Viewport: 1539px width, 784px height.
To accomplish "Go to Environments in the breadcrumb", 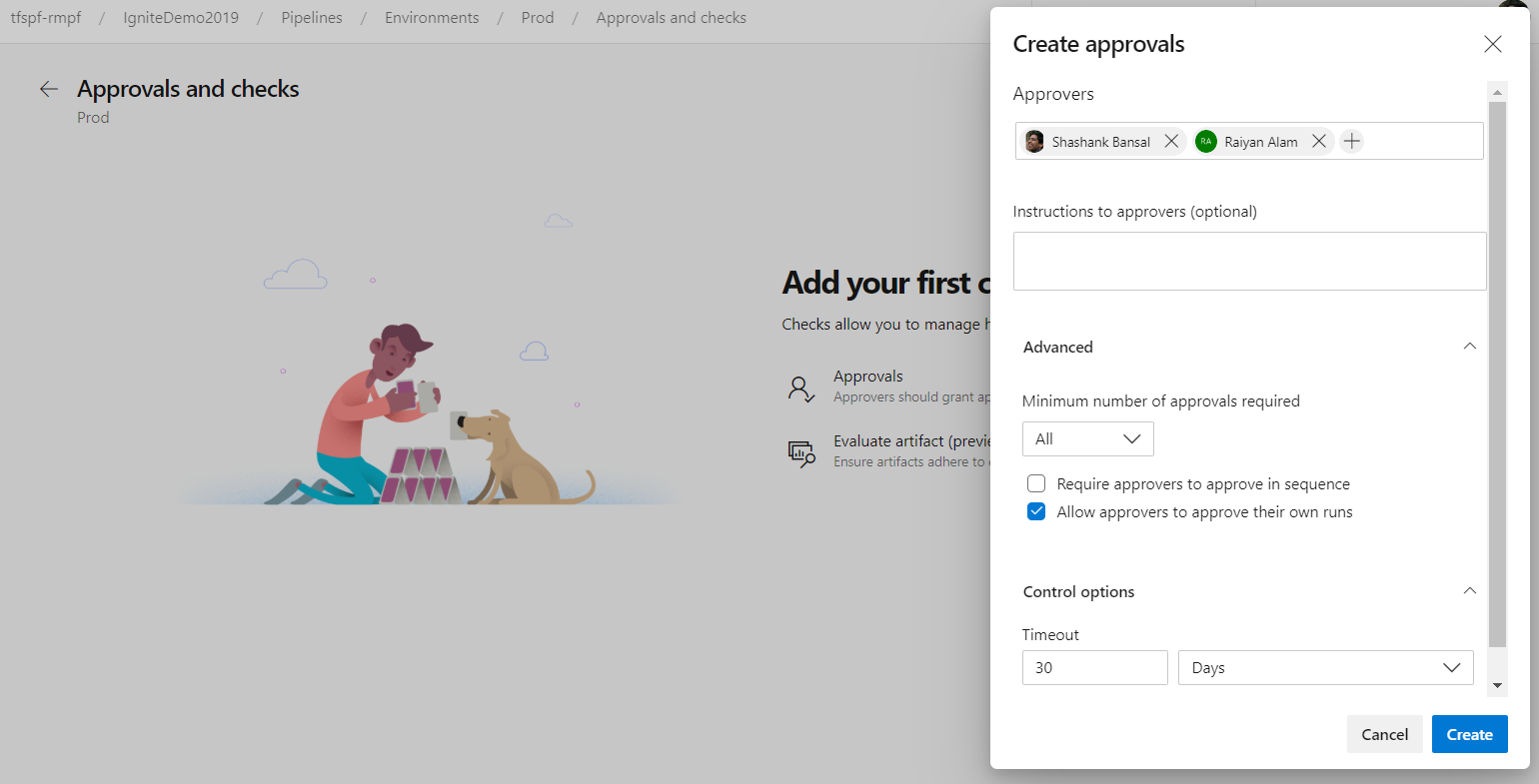I will (x=432, y=18).
